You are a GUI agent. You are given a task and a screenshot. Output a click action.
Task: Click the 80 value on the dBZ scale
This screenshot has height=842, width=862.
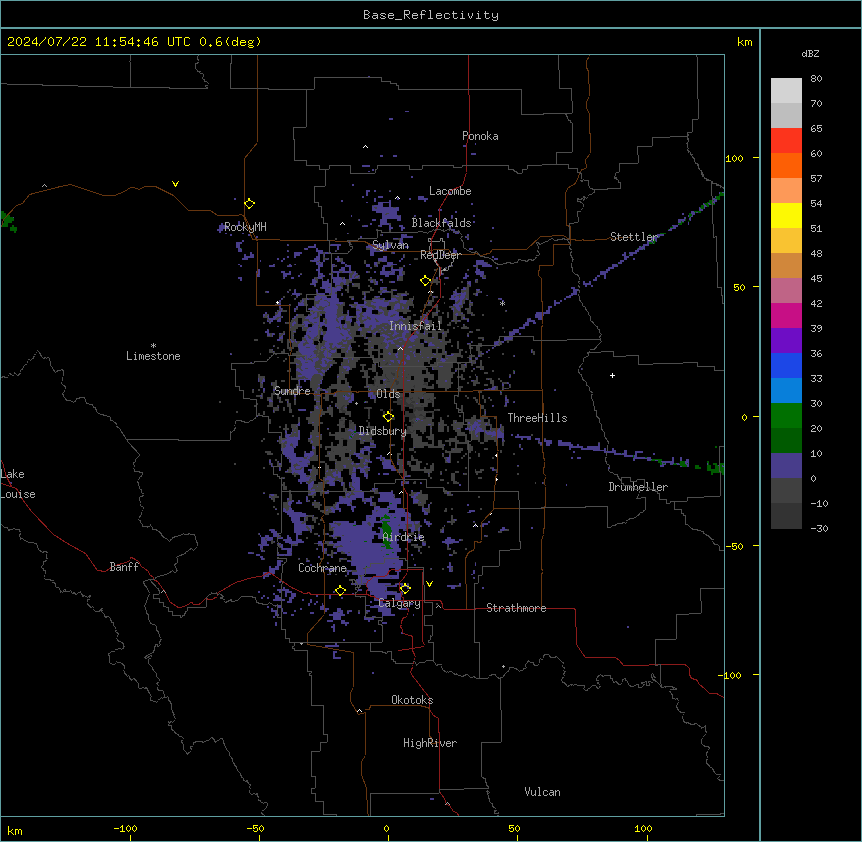click(x=816, y=79)
